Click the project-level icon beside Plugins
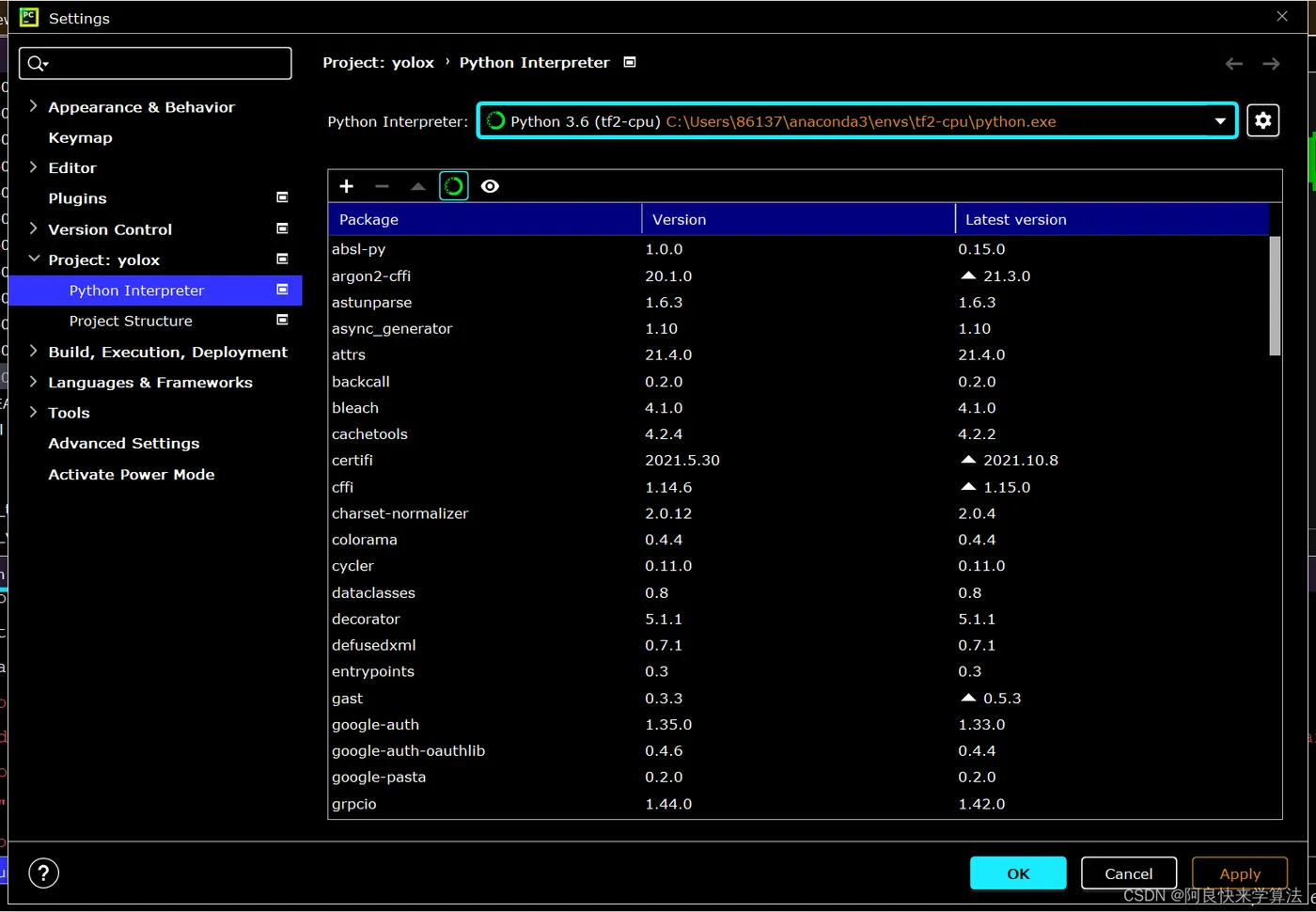The image size is (1316, 912). pyautogui.click(x=282, y=197)
